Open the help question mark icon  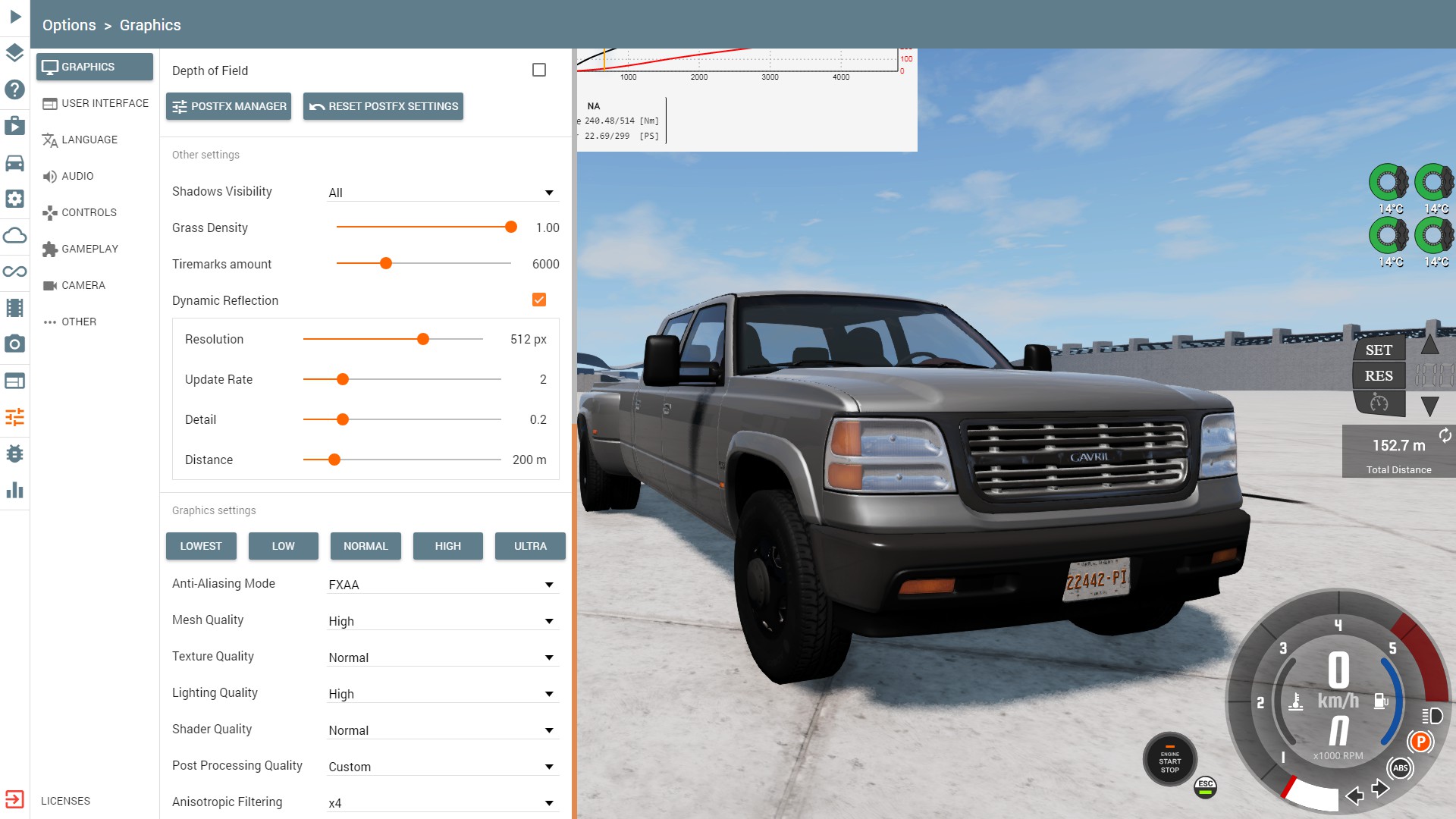point(14,89)
